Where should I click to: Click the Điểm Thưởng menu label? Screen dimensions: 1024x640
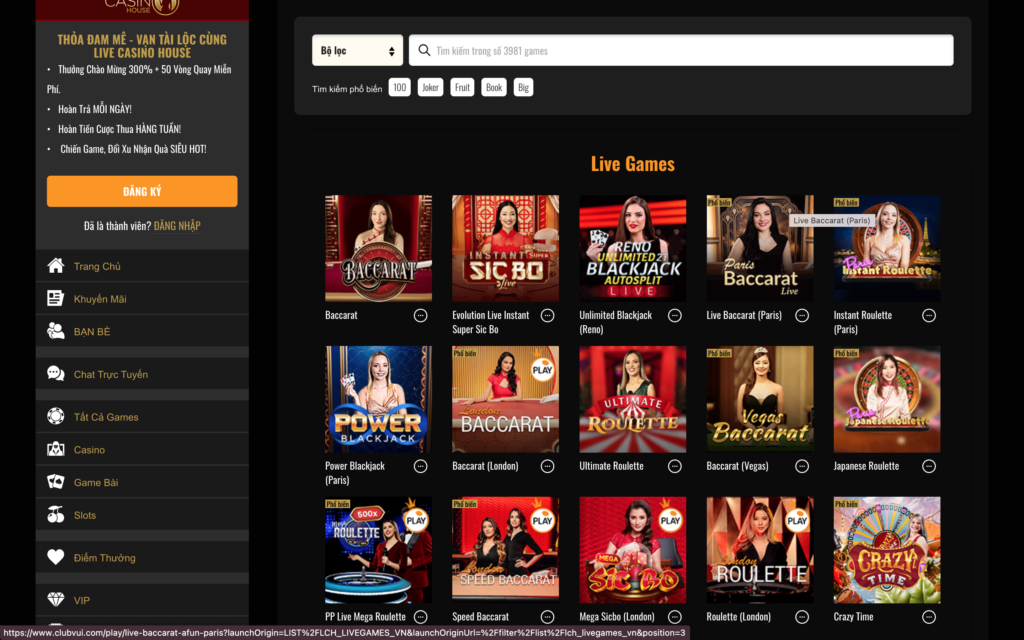[104, 558]
